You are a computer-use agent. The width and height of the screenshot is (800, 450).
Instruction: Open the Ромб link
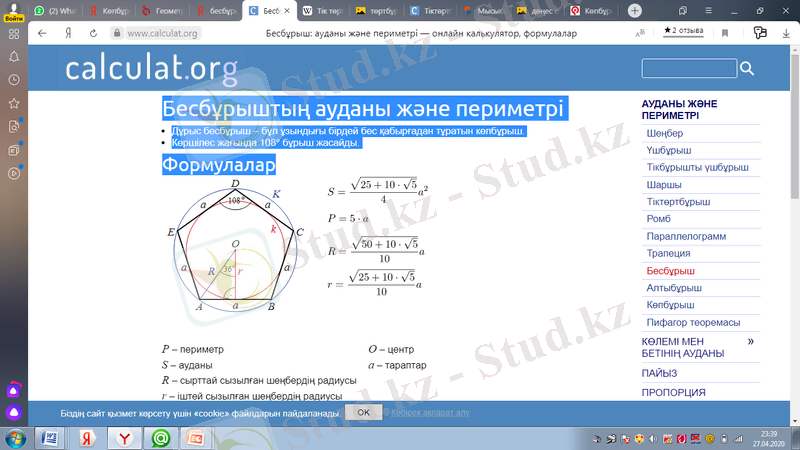click(658, 218)
